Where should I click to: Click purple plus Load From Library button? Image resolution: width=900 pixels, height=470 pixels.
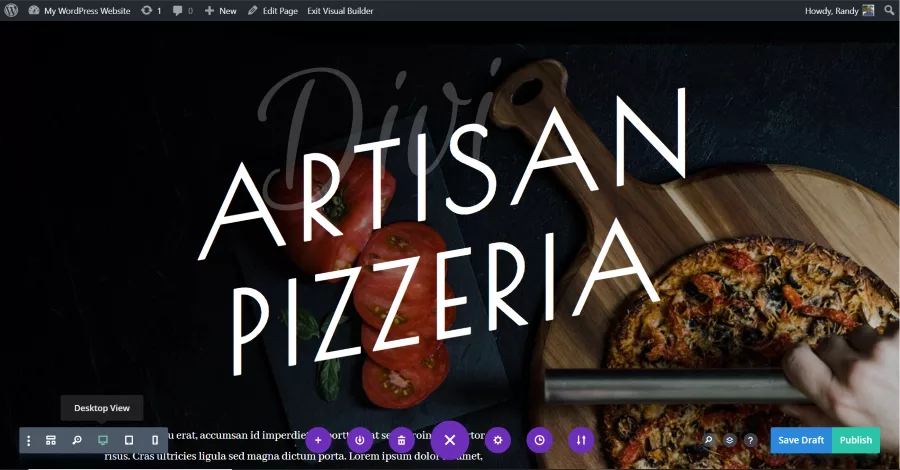tap(318, 440)
